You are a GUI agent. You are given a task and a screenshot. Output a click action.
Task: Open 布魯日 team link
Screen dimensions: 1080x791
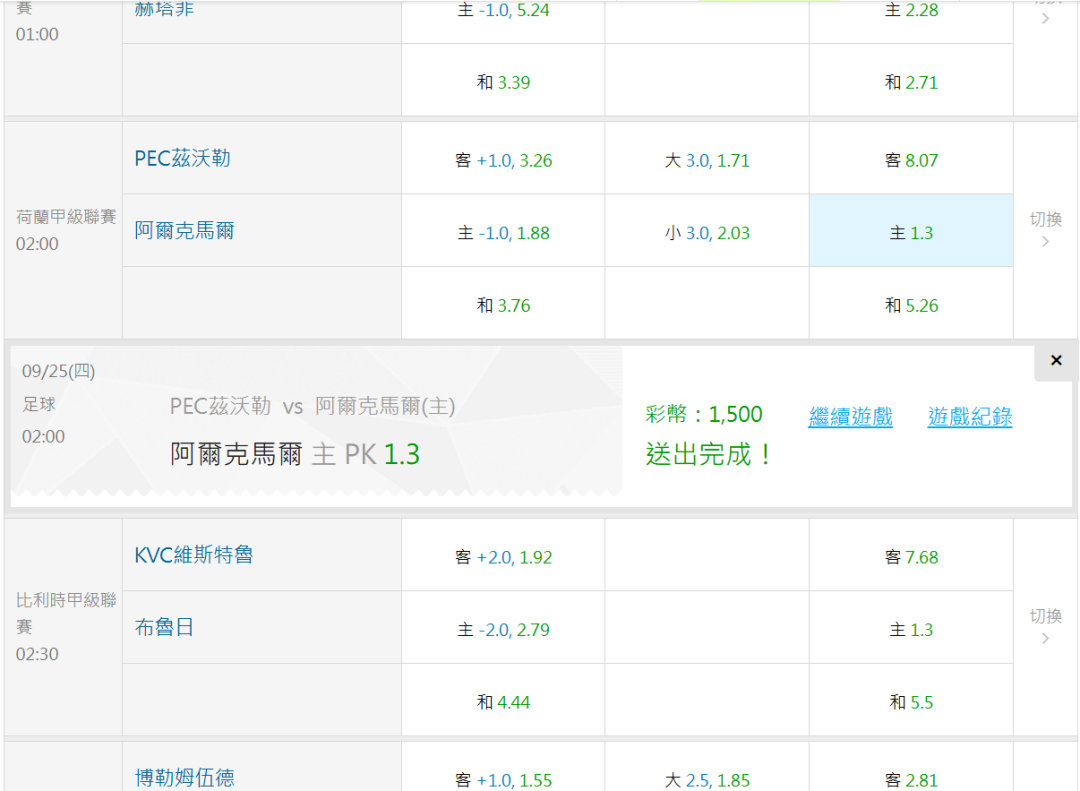click(x=165, y=628)
